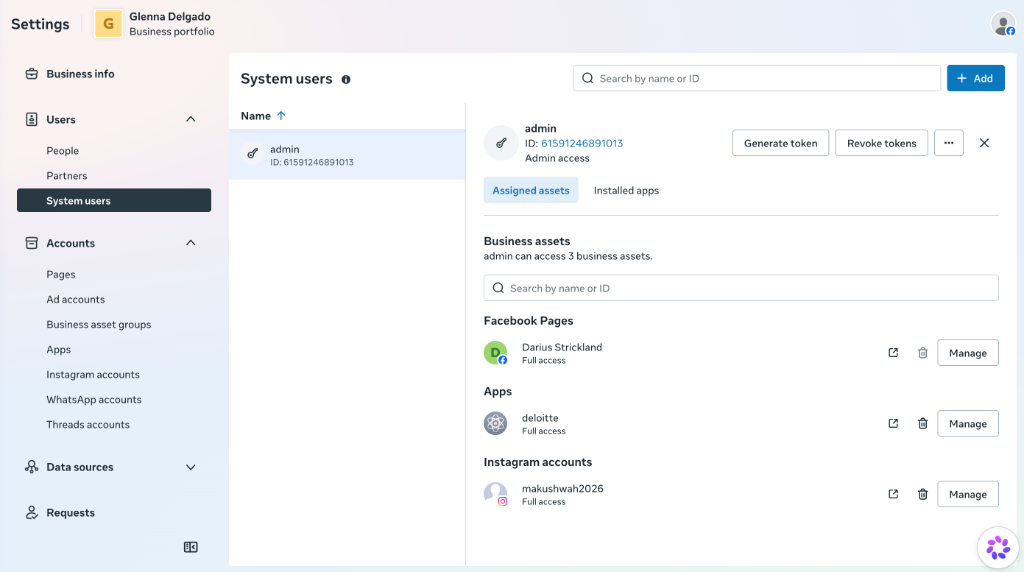Remove makushwah2026 with the trash icon
This screenshot has width=1024, height=572.
(923, 494)
